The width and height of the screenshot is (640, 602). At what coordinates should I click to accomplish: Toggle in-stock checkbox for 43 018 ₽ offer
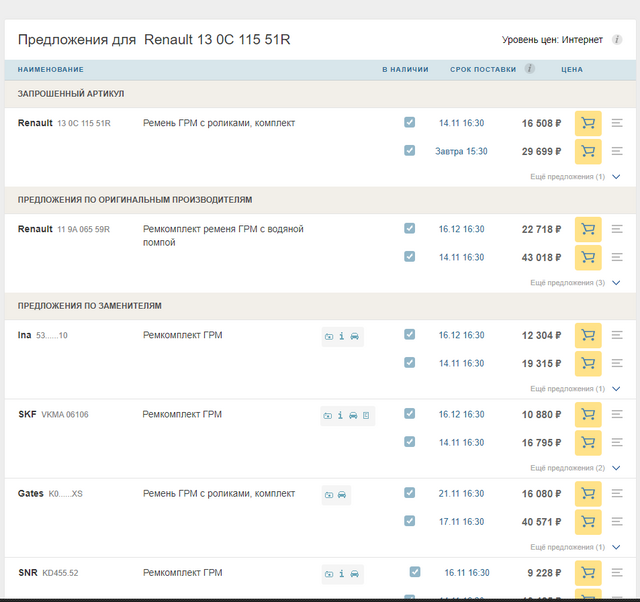(x=409, y=256)
